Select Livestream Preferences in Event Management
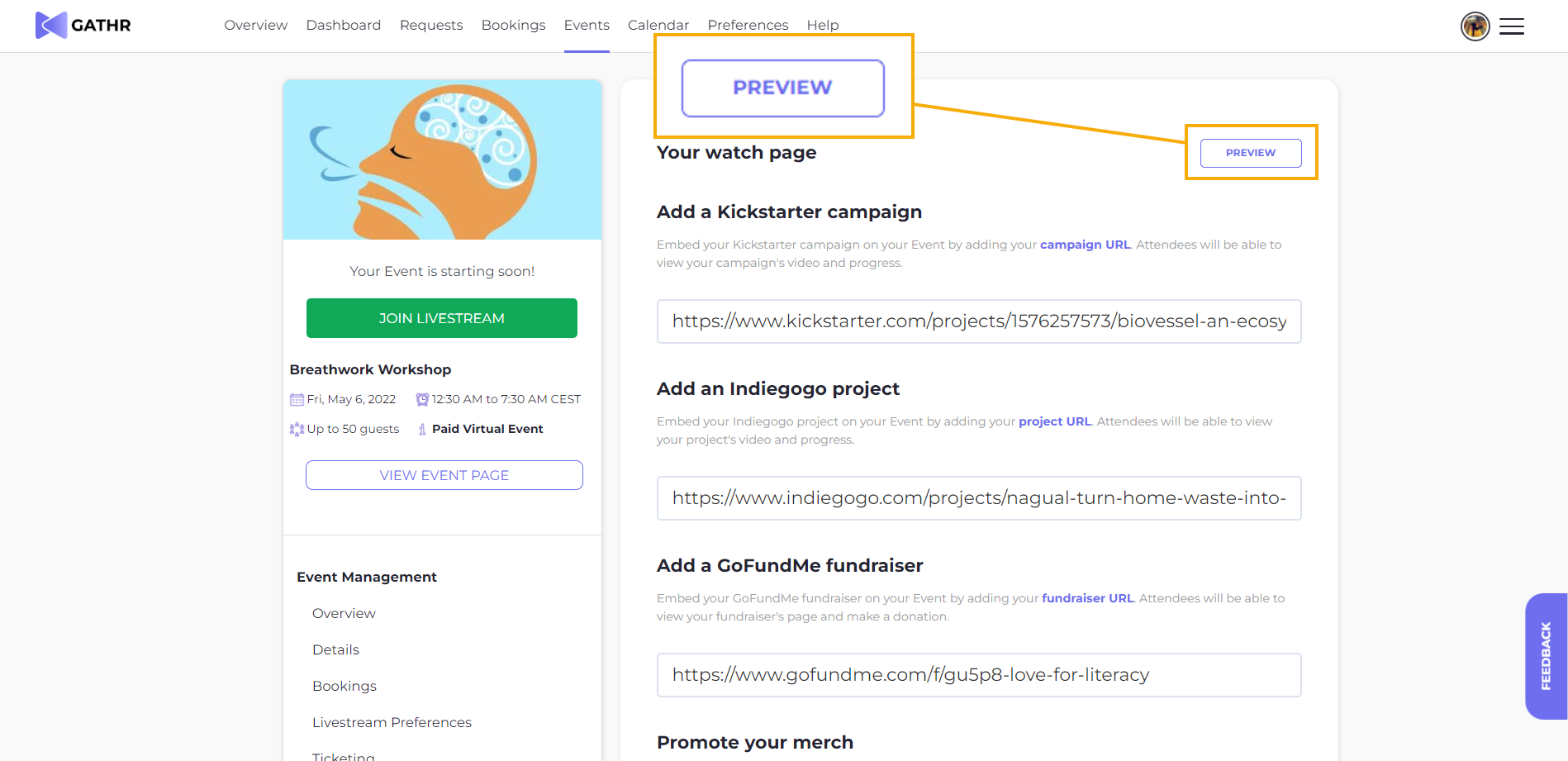 pos(392,722)
